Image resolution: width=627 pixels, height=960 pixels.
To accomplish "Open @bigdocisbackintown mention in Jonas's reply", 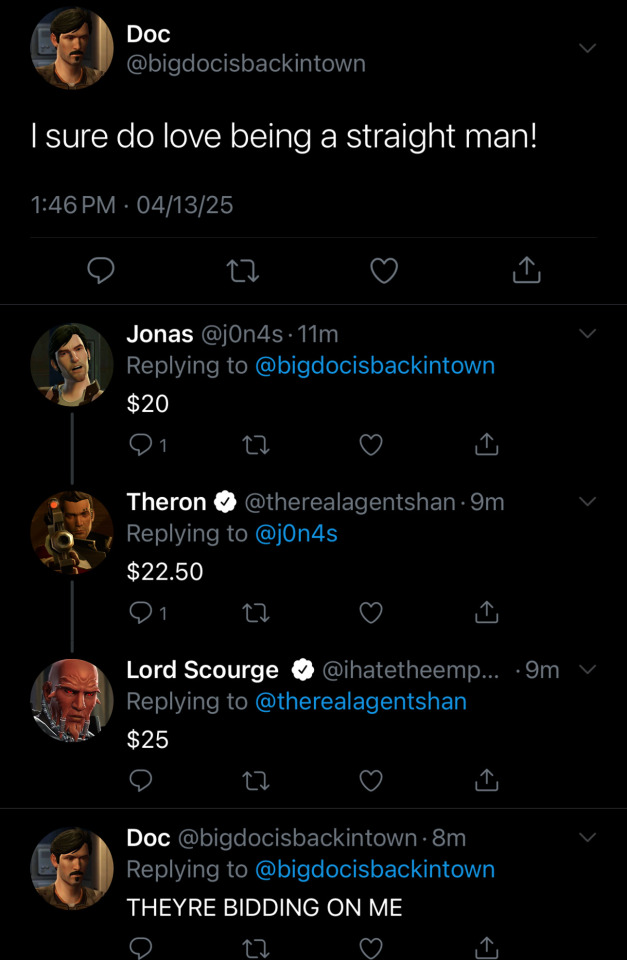I will click(375, 366).
